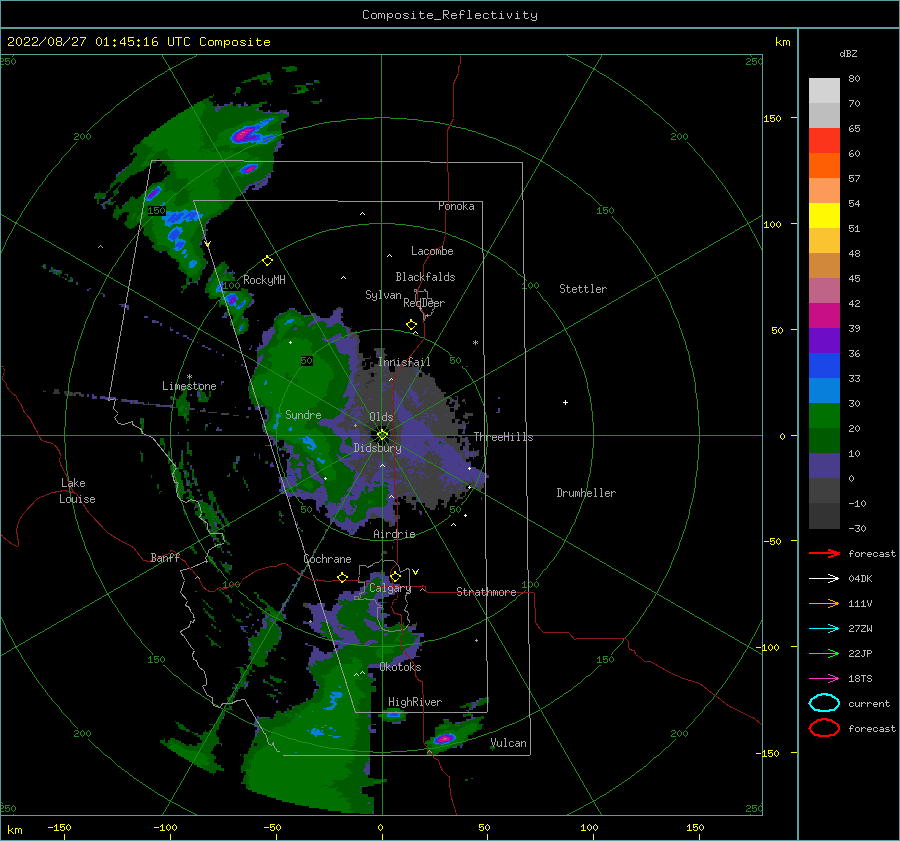Click the yellow diamond marker below Cochrane

(x=342, y=577)
